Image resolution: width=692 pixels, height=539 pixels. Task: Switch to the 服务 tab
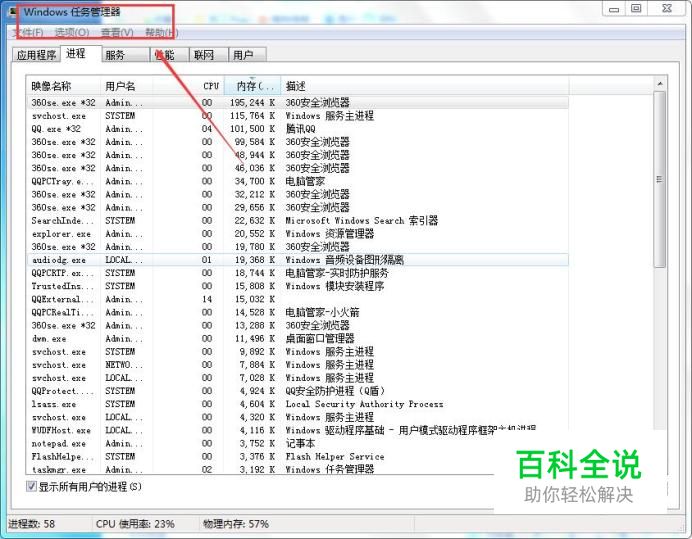click(125, 55)
